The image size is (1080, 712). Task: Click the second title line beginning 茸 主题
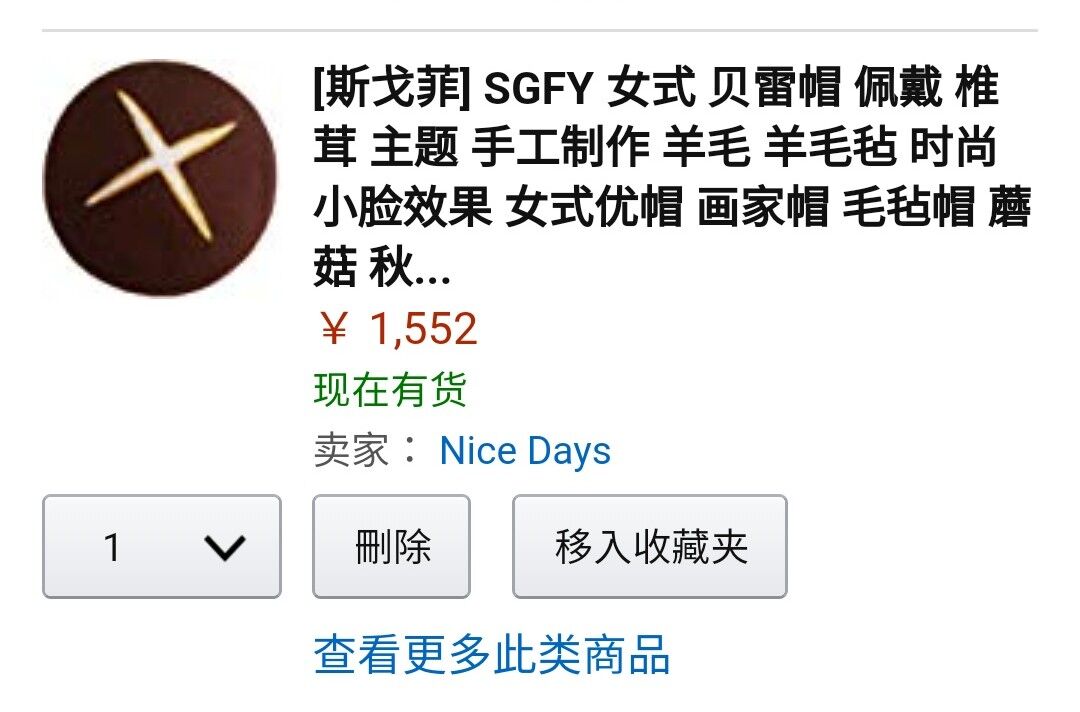coord(655,147)
